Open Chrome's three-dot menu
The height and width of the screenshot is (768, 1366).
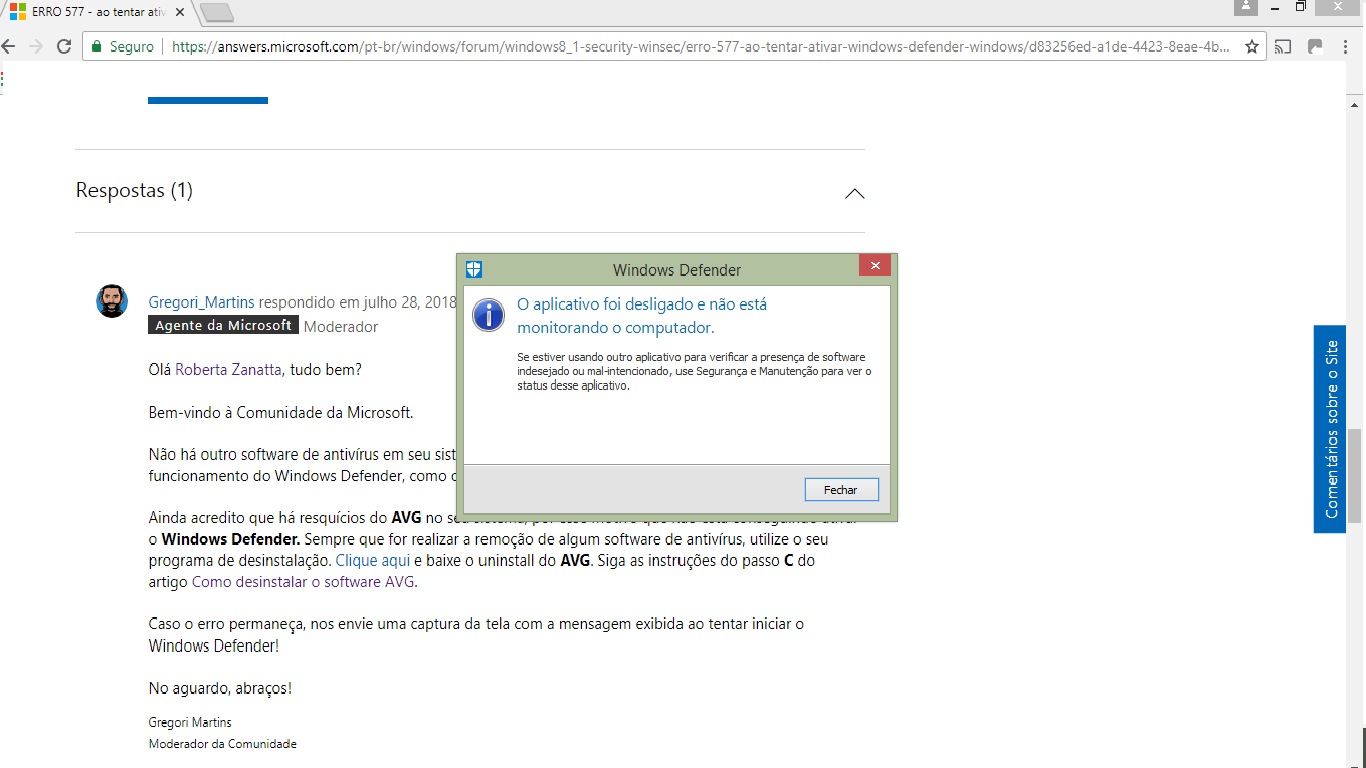(1347, 47)
